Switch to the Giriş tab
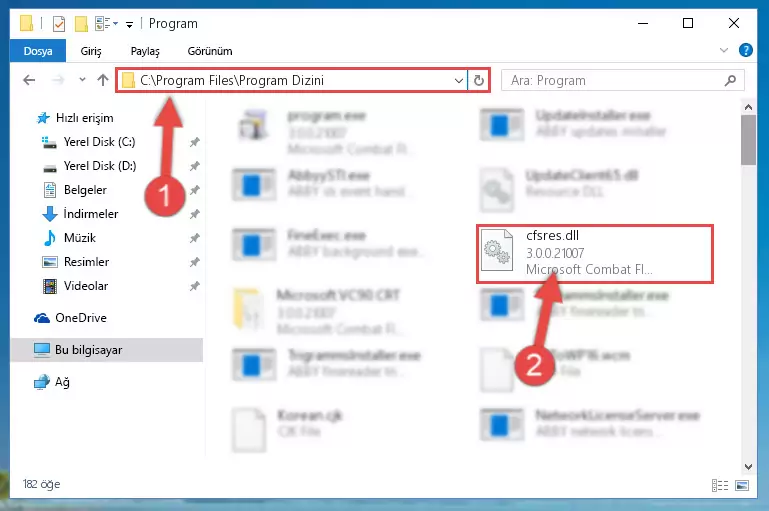The width and height of the screenshot is (769, 511). 91,51
